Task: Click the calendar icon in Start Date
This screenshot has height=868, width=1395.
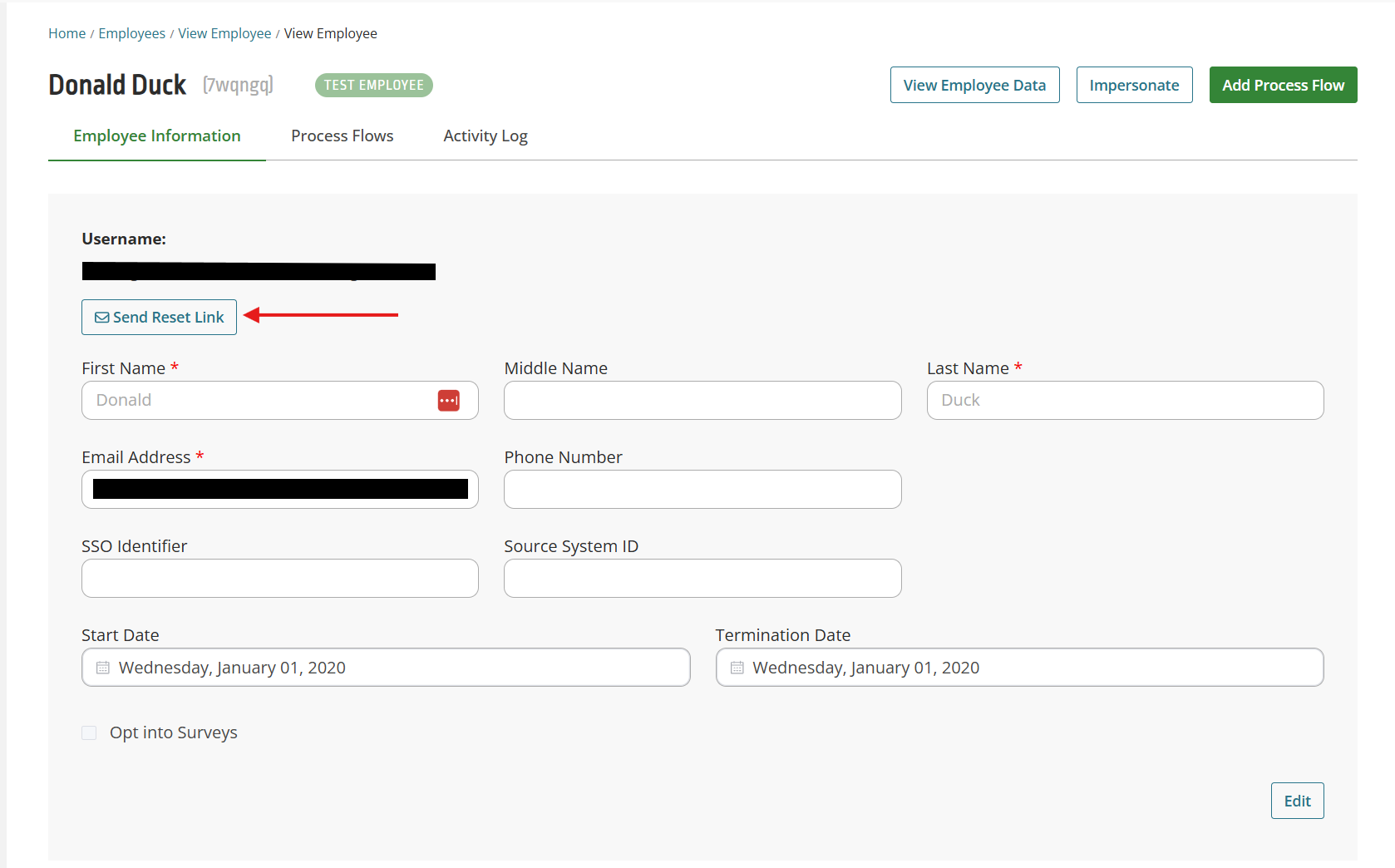Action: click(x=103, y=668)
